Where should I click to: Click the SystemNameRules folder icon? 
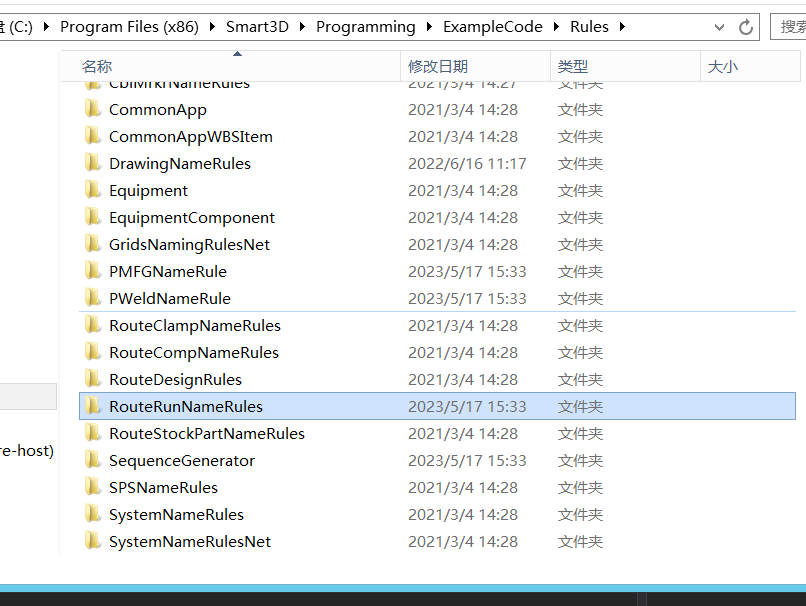pyautogui.click(x=93, y=514)
